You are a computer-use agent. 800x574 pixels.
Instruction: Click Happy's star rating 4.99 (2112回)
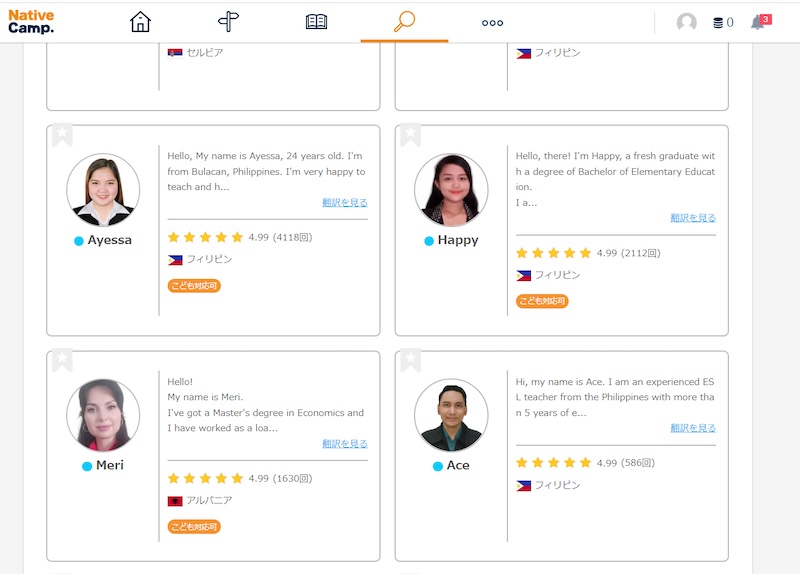(588, 253)
